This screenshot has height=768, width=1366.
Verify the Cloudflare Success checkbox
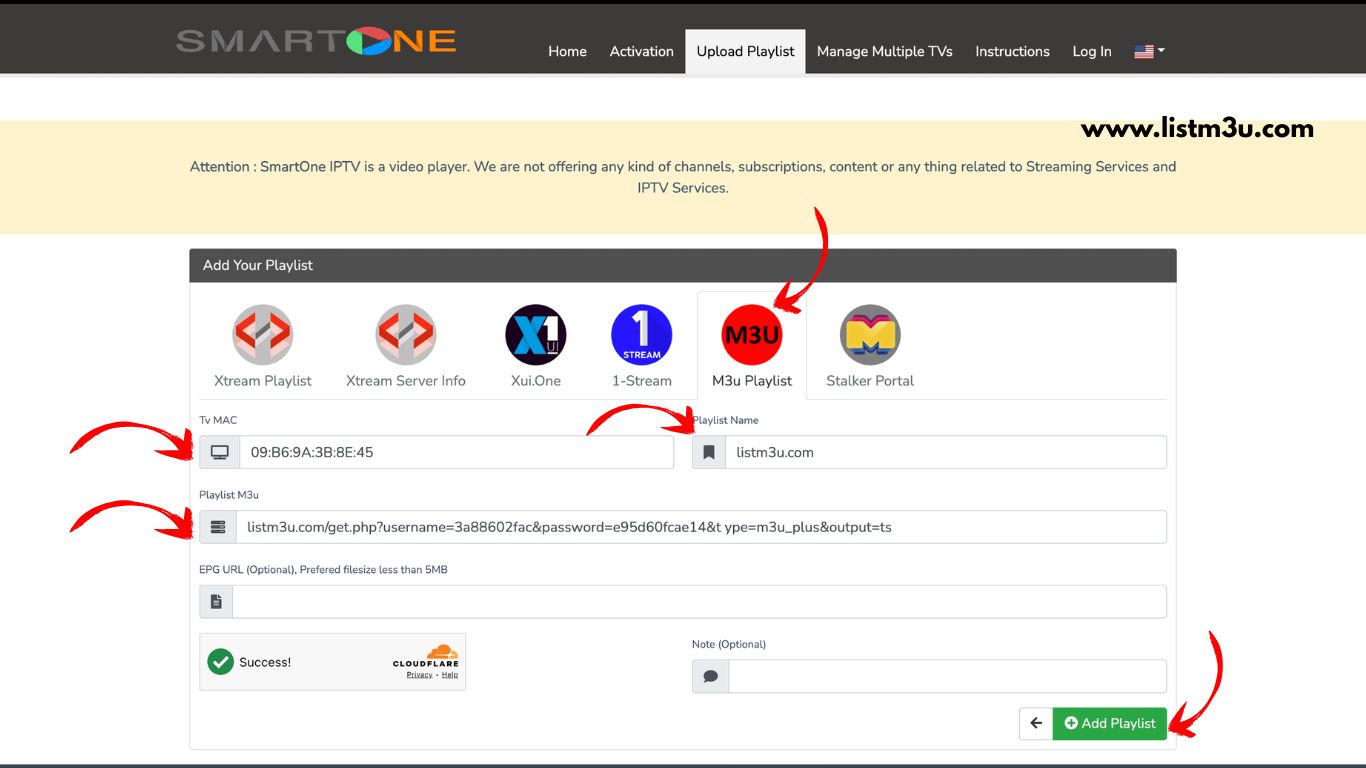(x=219, y=662)
